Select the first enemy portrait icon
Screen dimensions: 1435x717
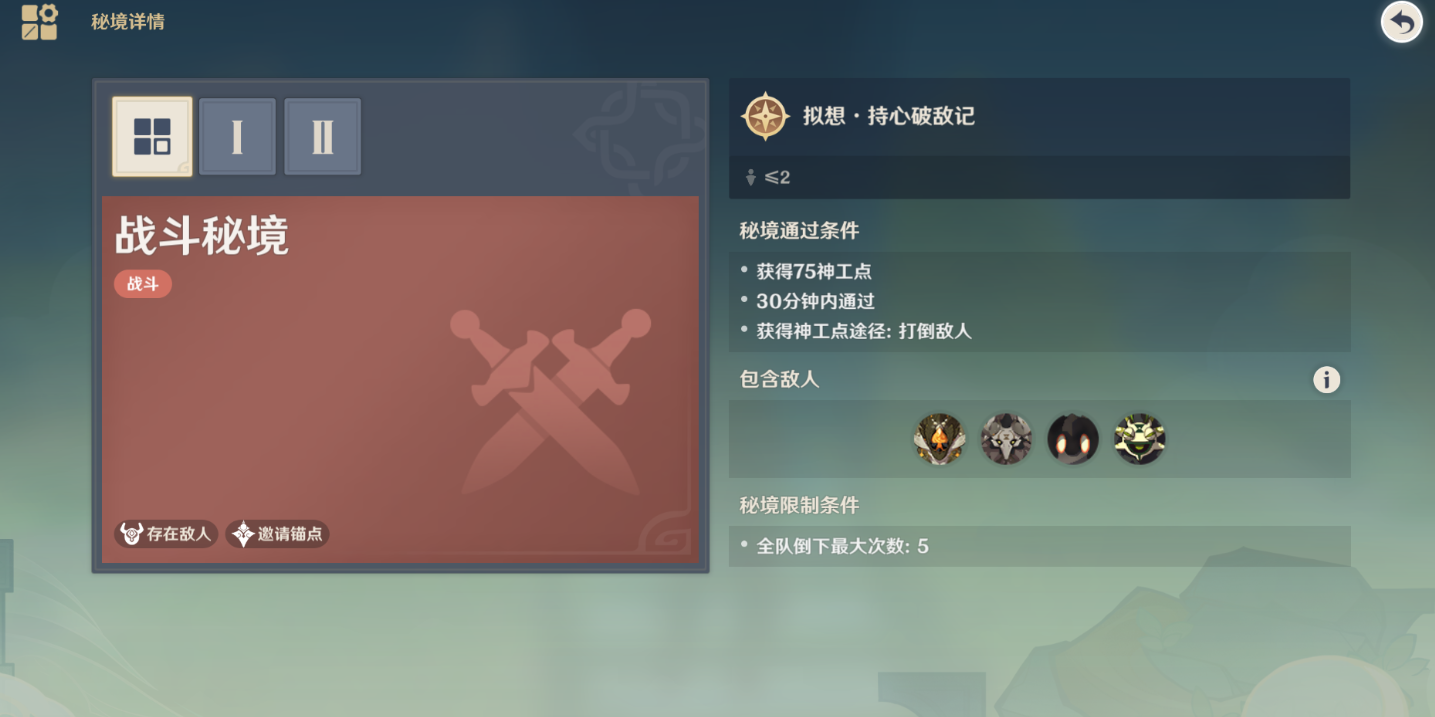(939, 439)
